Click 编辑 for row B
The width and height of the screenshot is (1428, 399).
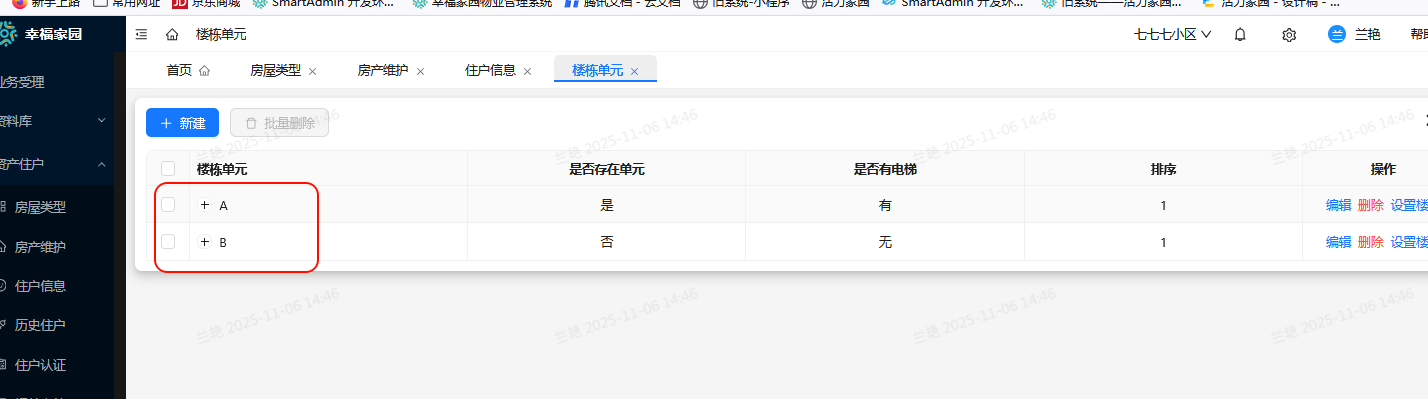pos(1338,242)
